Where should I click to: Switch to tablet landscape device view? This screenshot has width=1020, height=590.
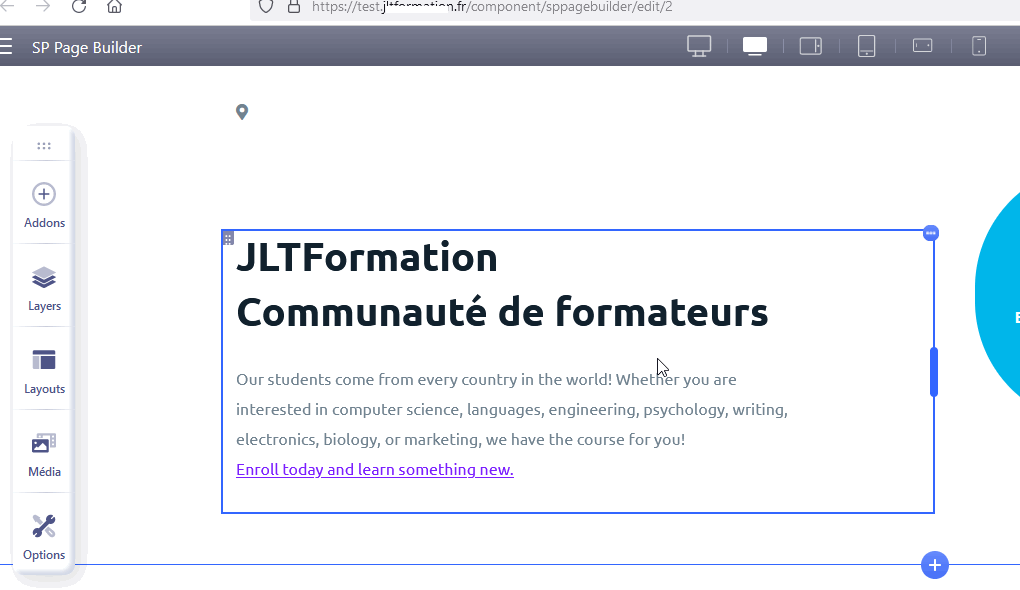(811, 46)
